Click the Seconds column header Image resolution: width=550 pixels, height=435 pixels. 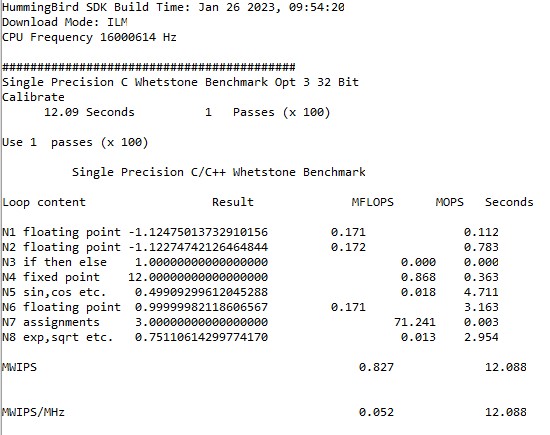pyautogui.click(x=509, y=202)
